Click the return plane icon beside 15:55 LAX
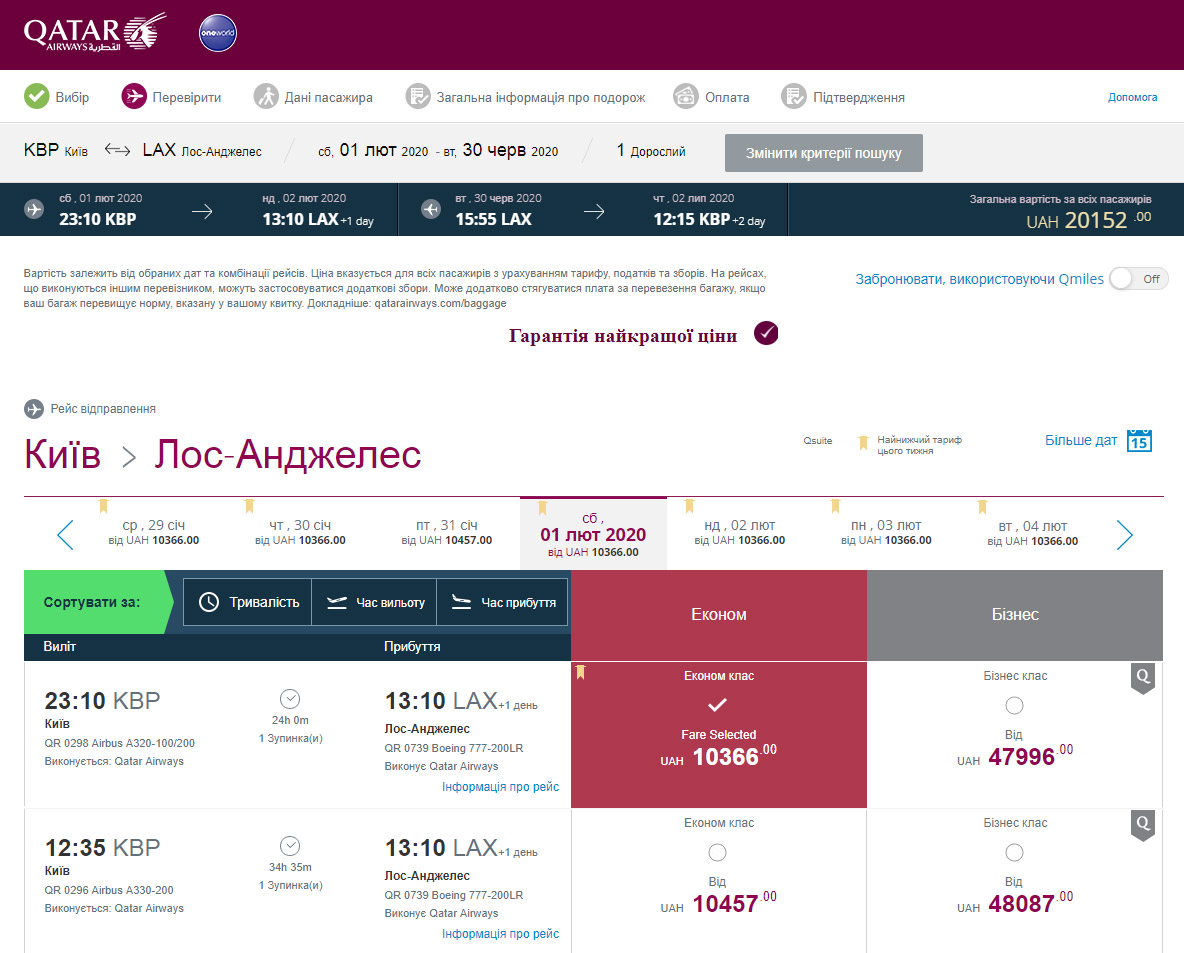Screen dimensions: 1184x953 430,209
